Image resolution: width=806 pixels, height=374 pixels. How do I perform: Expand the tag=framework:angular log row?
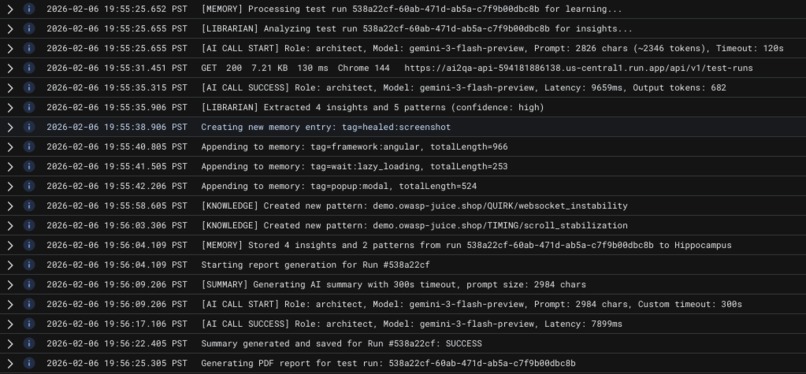(x=10, y=147)
